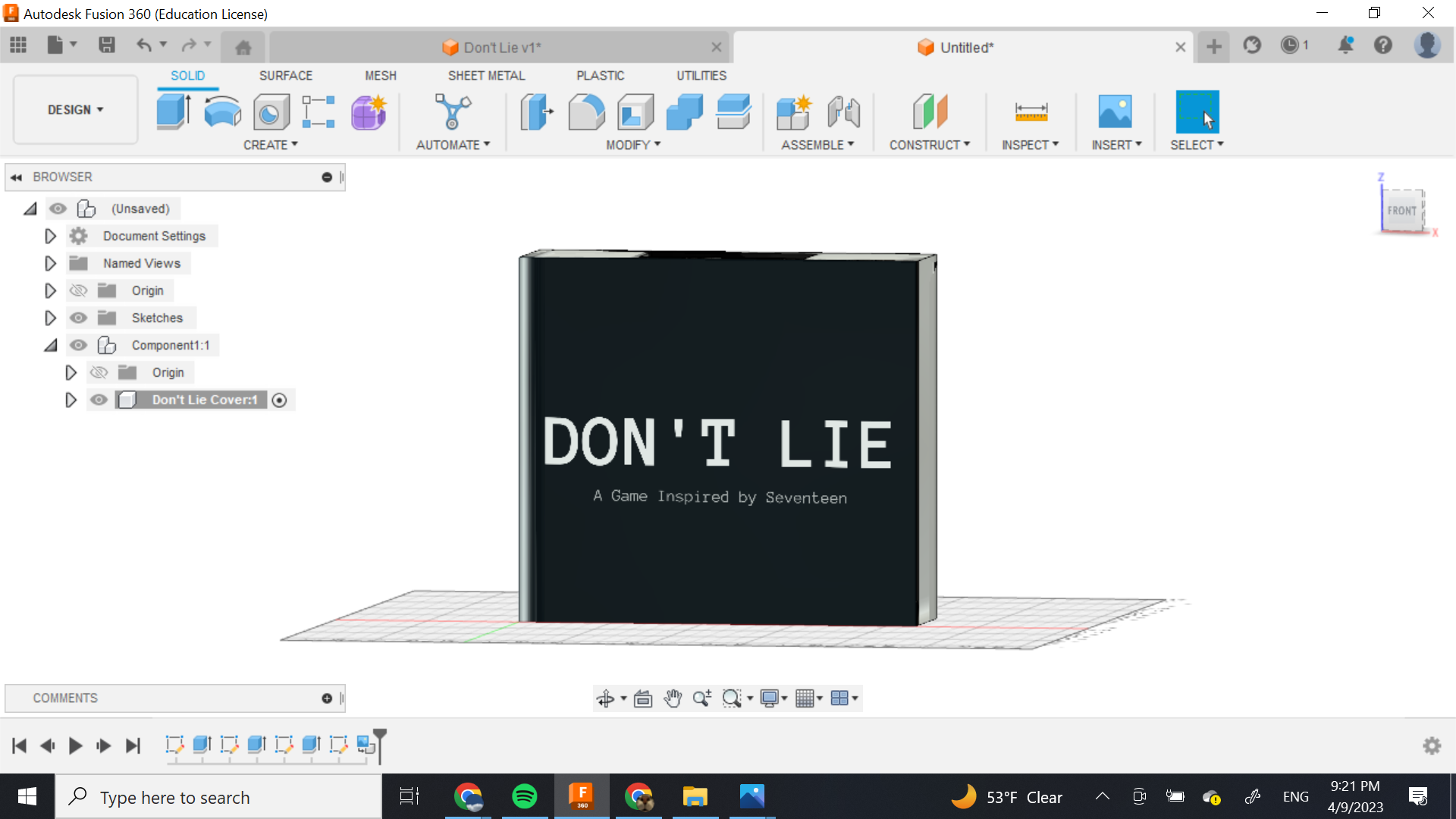Toggle visibility of Don't Lie Cover:1
This screenshot has height=819, width=1456.
coord(99,400)
